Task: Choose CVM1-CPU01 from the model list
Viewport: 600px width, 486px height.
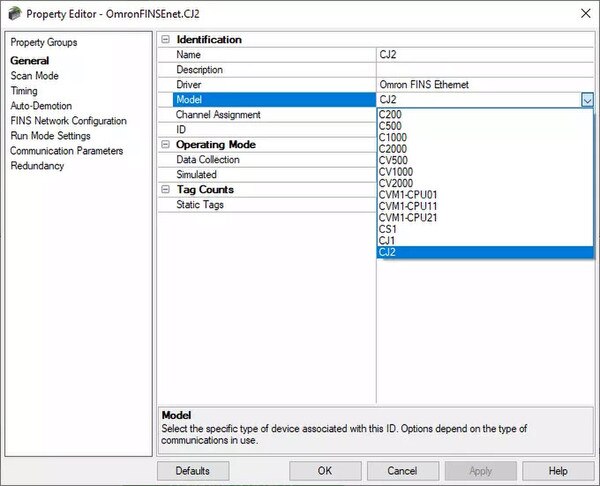Action: (x=485, y=195)
